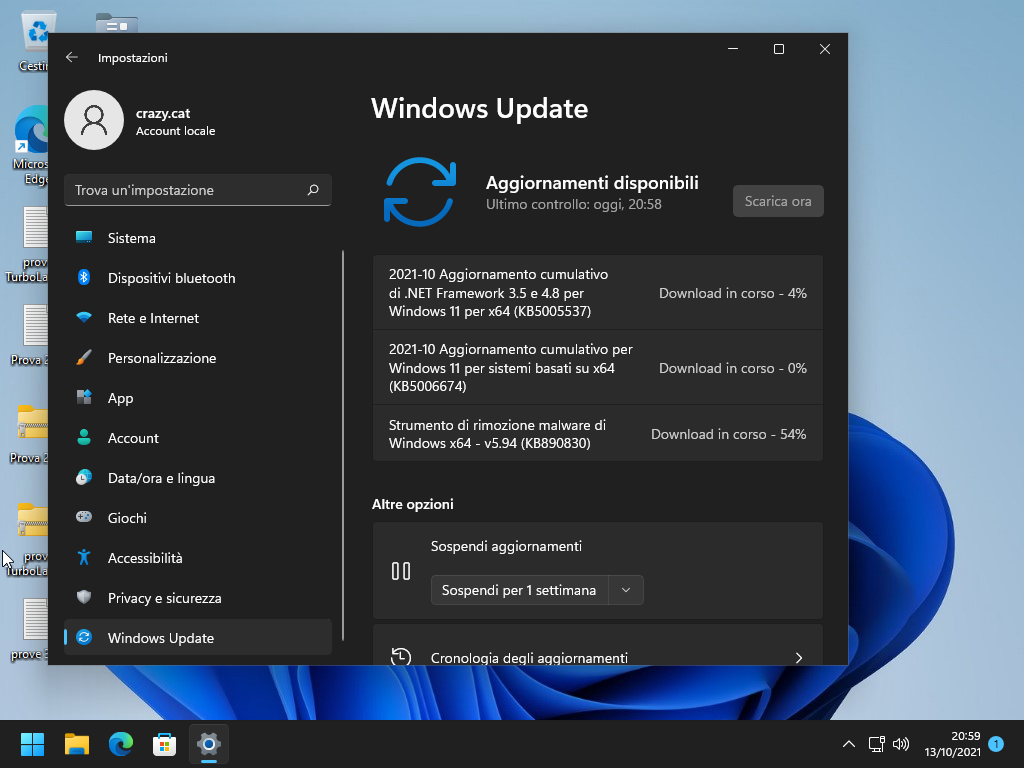Click the Scarica ora button
The width and height of the screenshot is (1024, 768).
[x=778, y=201]
